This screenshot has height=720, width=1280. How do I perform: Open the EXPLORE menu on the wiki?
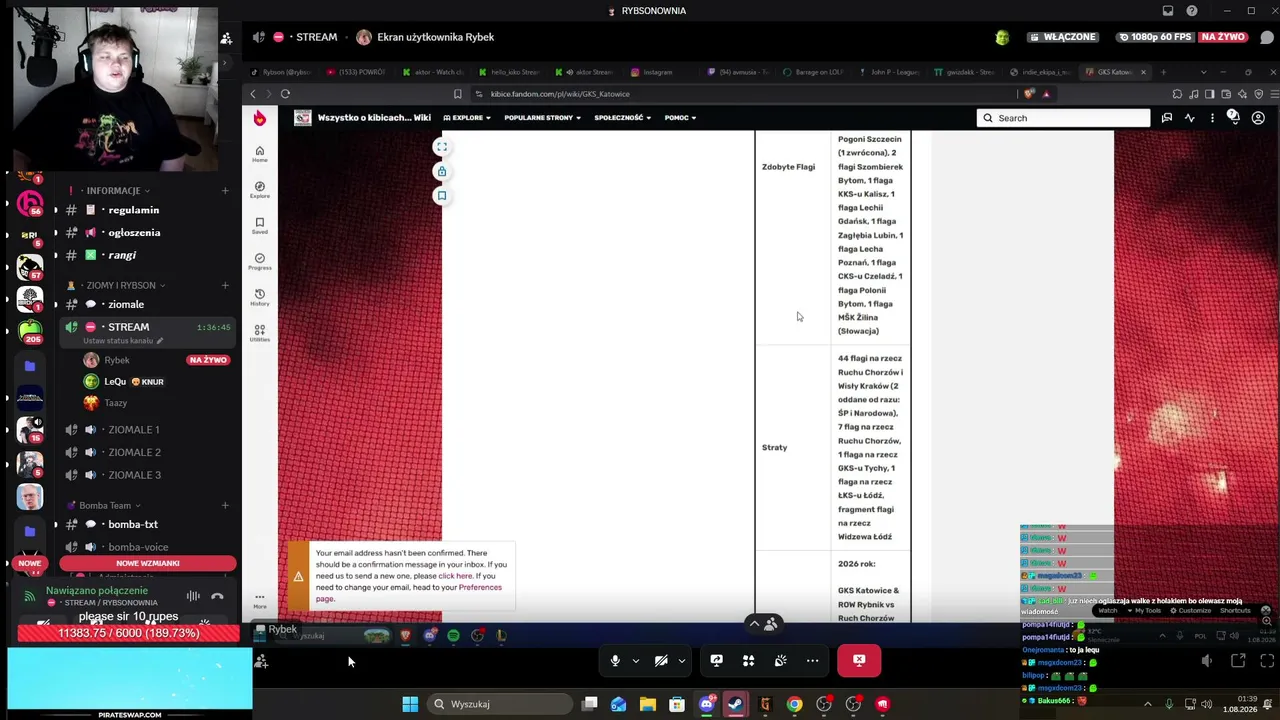(x=467, y=118)
